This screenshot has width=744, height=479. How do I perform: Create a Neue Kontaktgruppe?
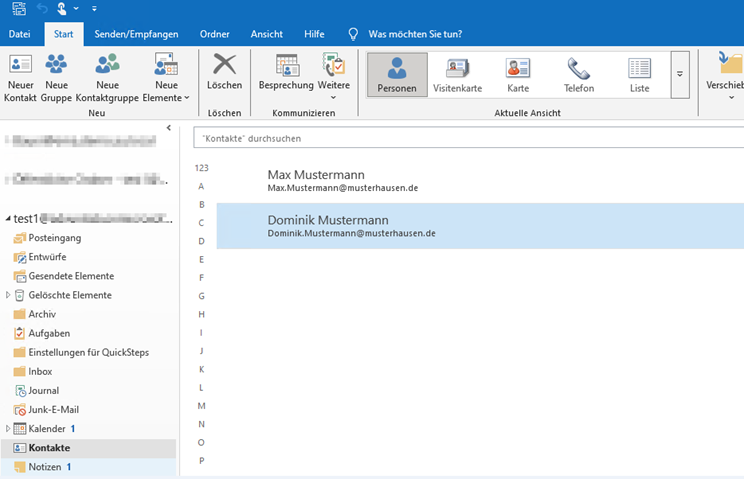point(107,77)
